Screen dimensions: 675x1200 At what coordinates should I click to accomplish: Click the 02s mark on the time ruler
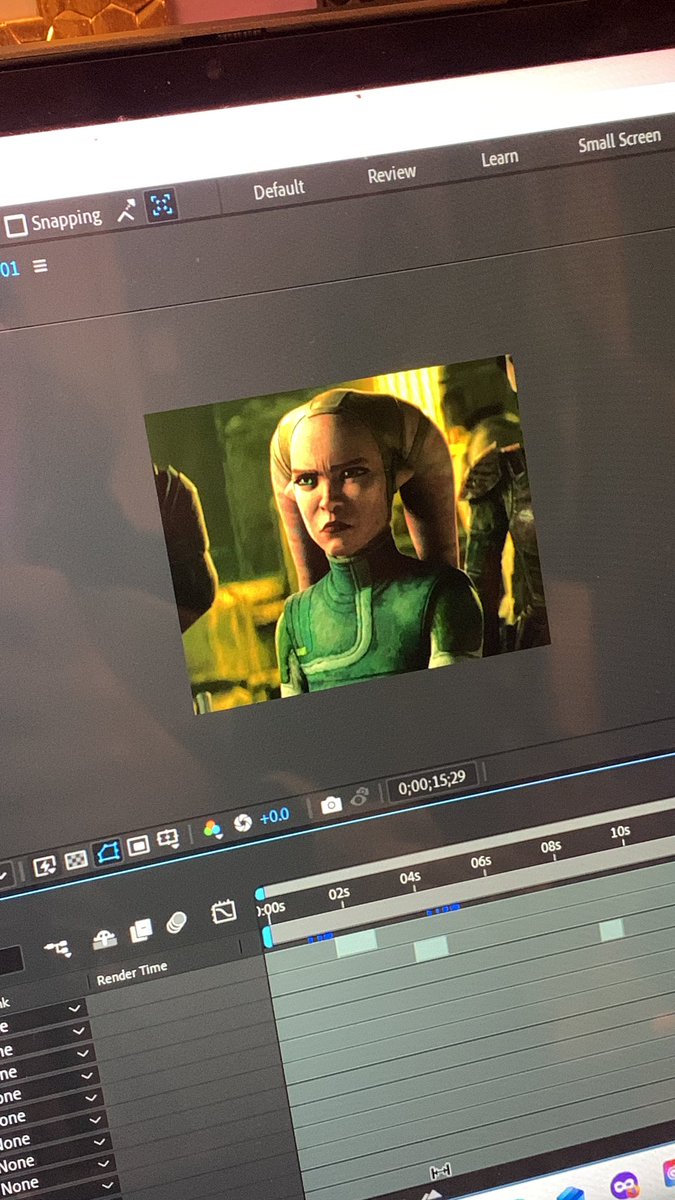[x=340, y=893]
